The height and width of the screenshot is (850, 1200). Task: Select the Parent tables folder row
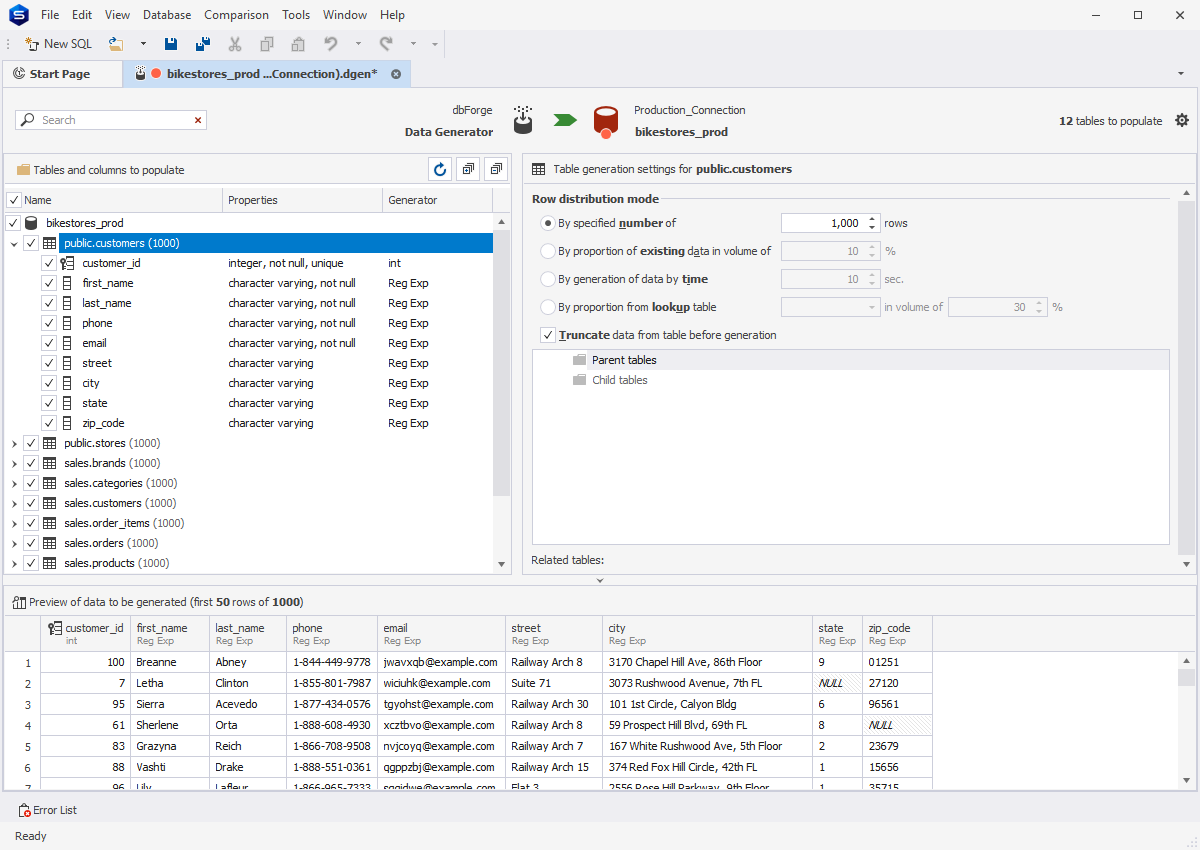[850, 360]
